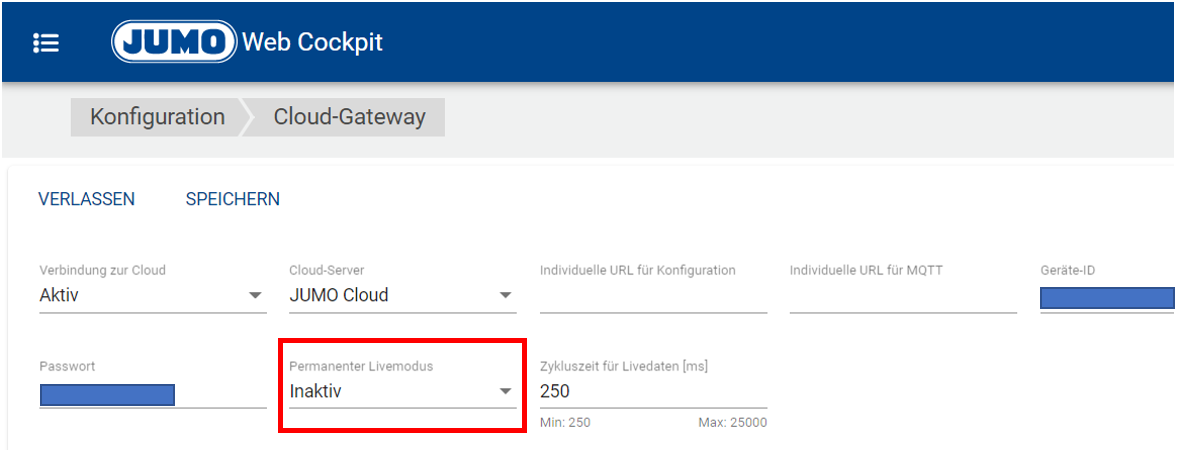This screenshot has height=452, width=1177.
Task: Save settings with the SPEICHERN button
Action: [x=232, y=199]
